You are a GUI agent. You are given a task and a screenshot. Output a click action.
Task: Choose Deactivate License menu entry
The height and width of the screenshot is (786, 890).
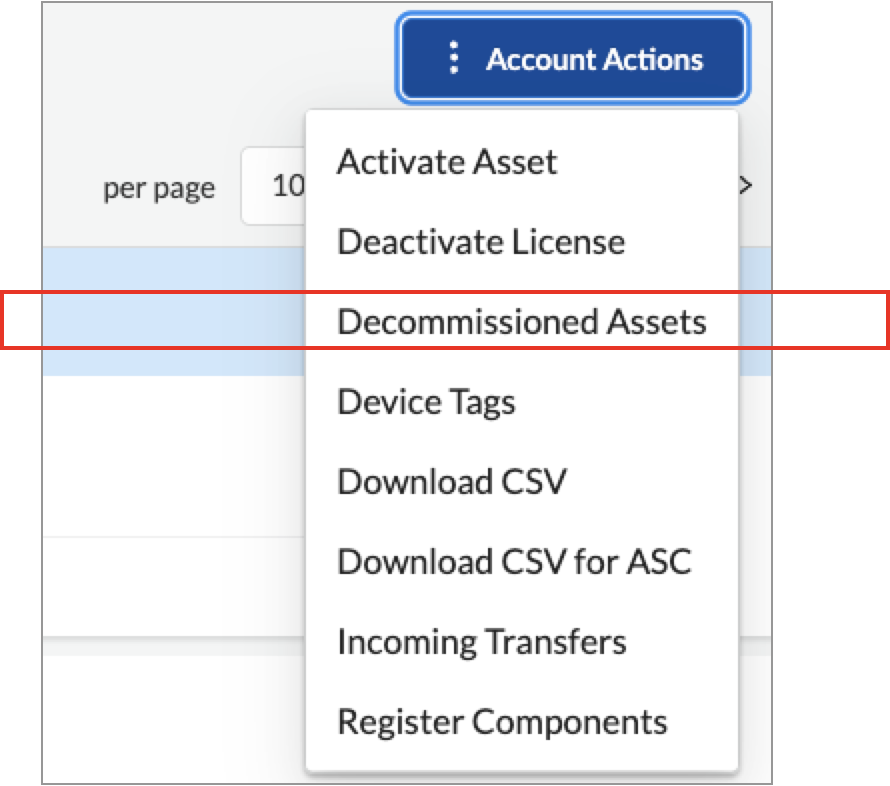480,242
